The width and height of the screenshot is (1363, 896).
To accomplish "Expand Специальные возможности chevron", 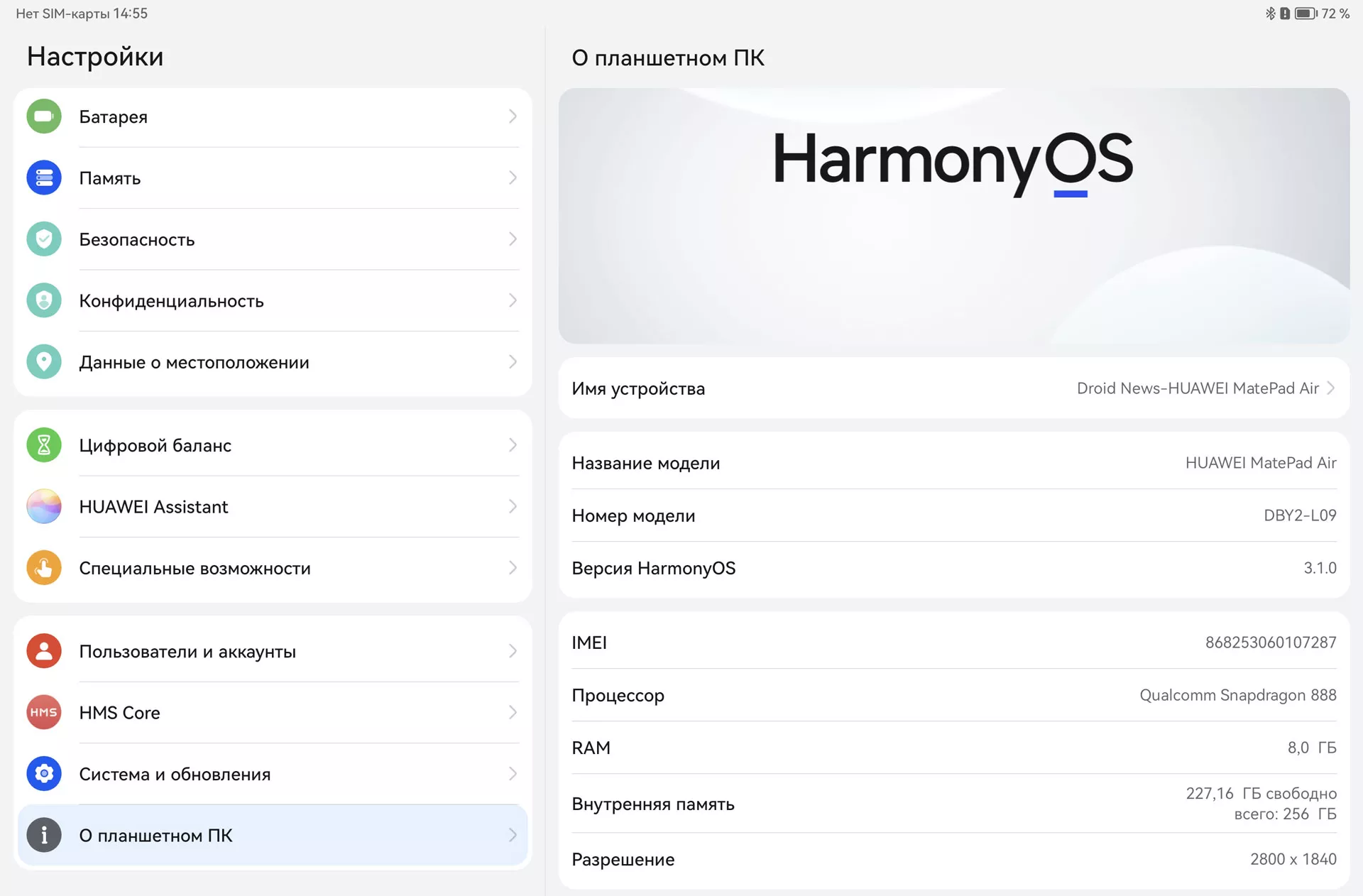I will pyautogui.click(x=513, y=568).
